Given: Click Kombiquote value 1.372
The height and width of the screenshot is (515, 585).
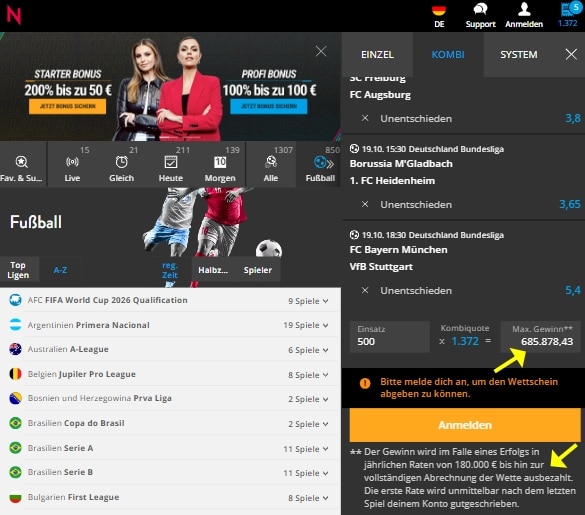Looking at the screenshot, I should 465,341.
